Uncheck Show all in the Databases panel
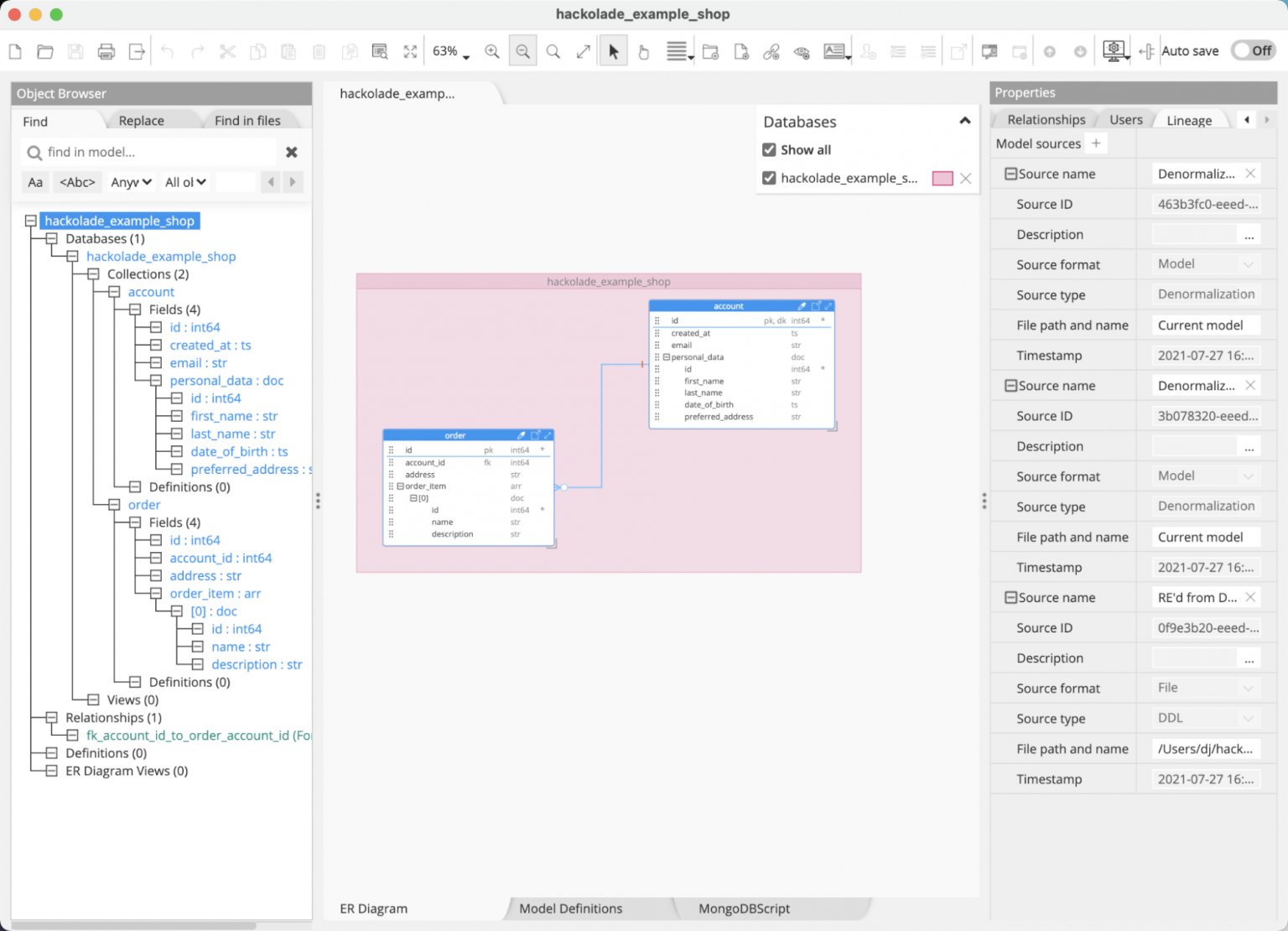Screen dimensions: 1288x931 [769, 149]
